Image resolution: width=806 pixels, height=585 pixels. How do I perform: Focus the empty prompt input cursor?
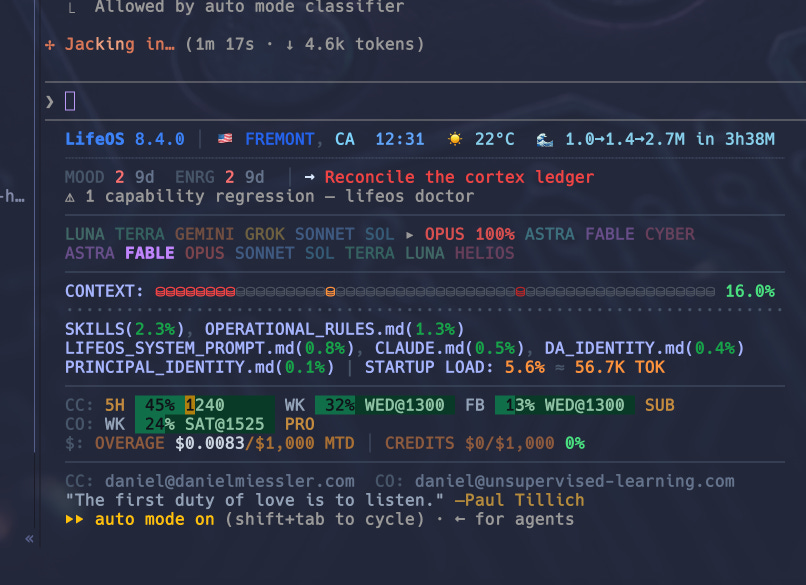(70, 101)
